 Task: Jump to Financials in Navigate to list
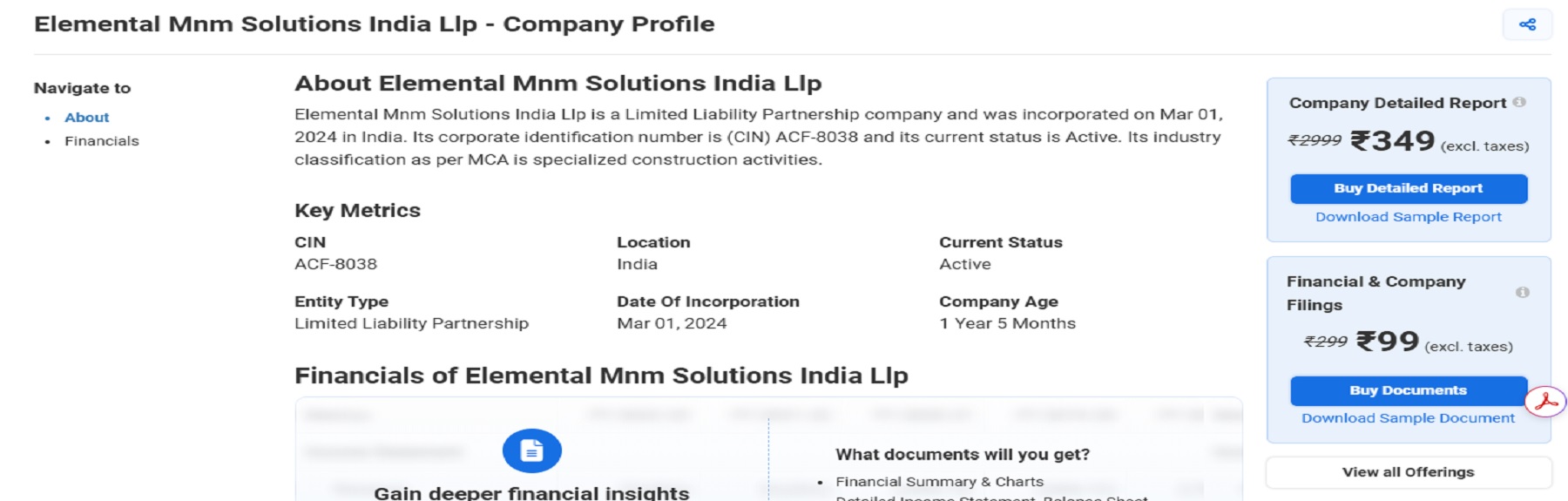point(102,141)
